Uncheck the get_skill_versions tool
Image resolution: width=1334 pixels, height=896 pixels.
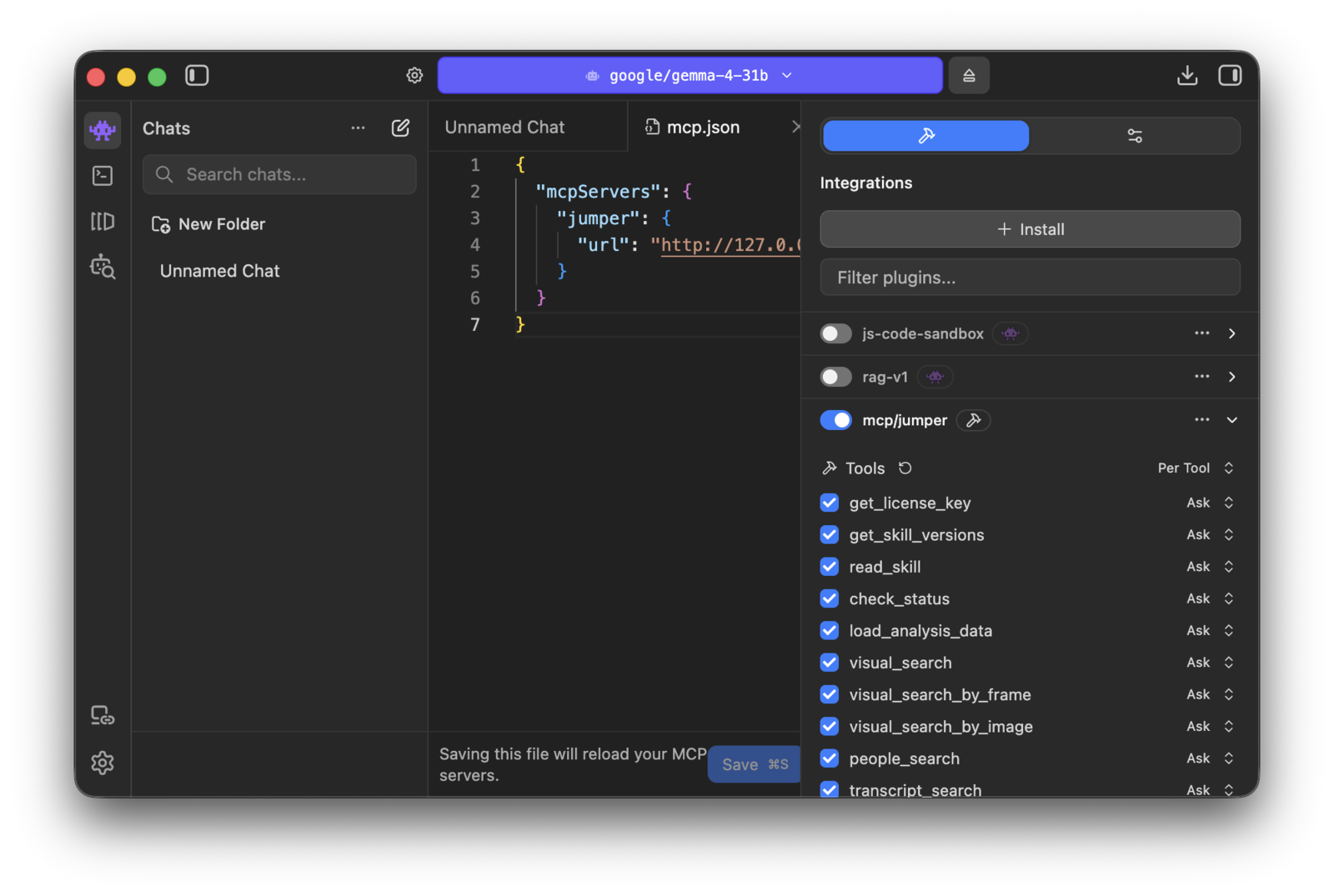pyautogui.click(x=829, y=534)
